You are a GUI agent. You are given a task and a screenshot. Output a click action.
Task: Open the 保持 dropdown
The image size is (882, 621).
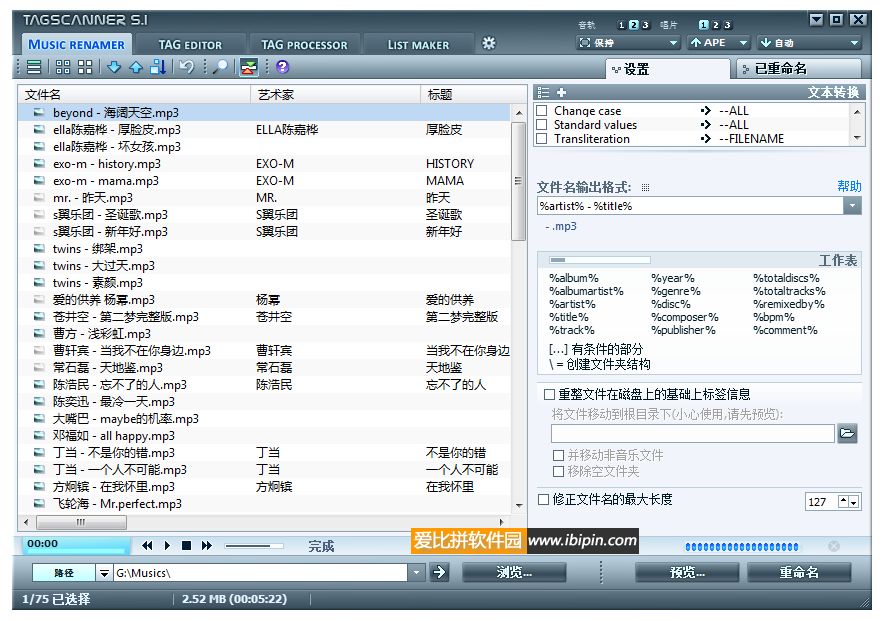pos(629,43)
